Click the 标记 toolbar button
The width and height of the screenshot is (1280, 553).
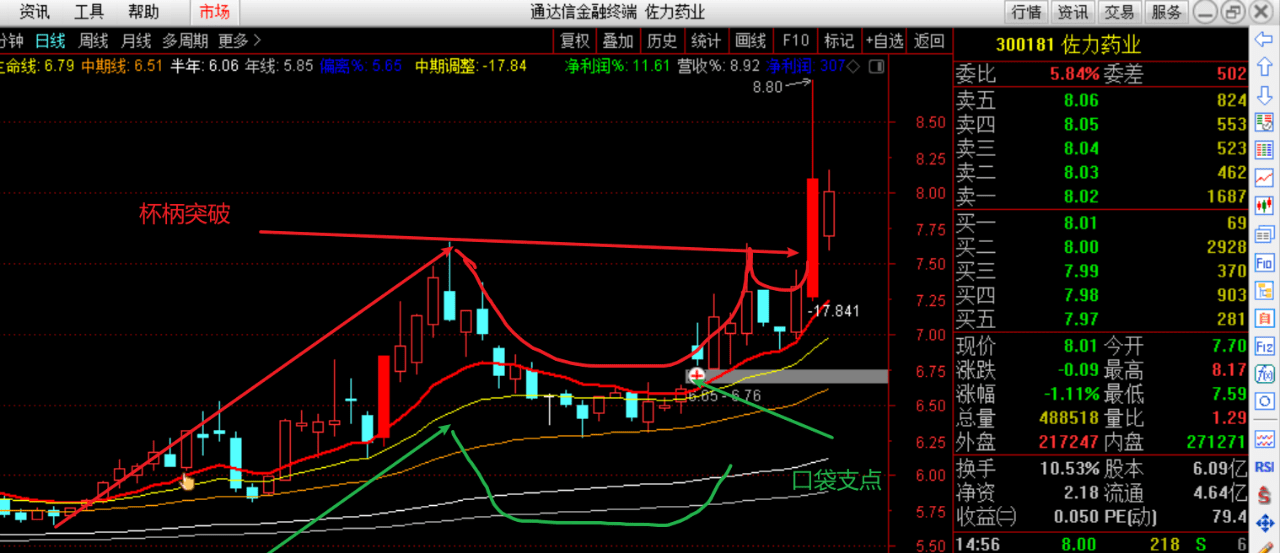(838, 40)
